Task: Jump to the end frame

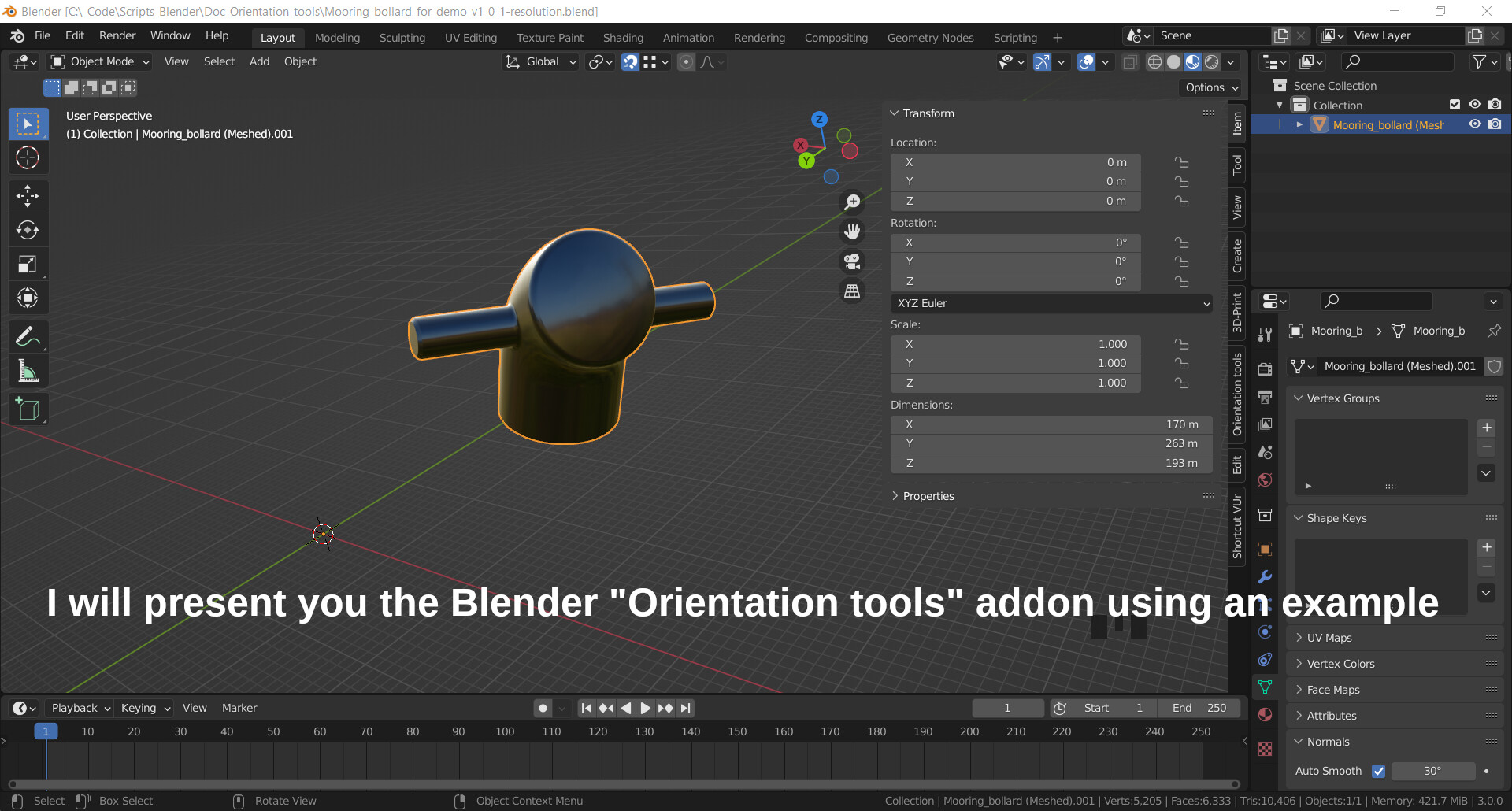Action: tap(686, 709)
